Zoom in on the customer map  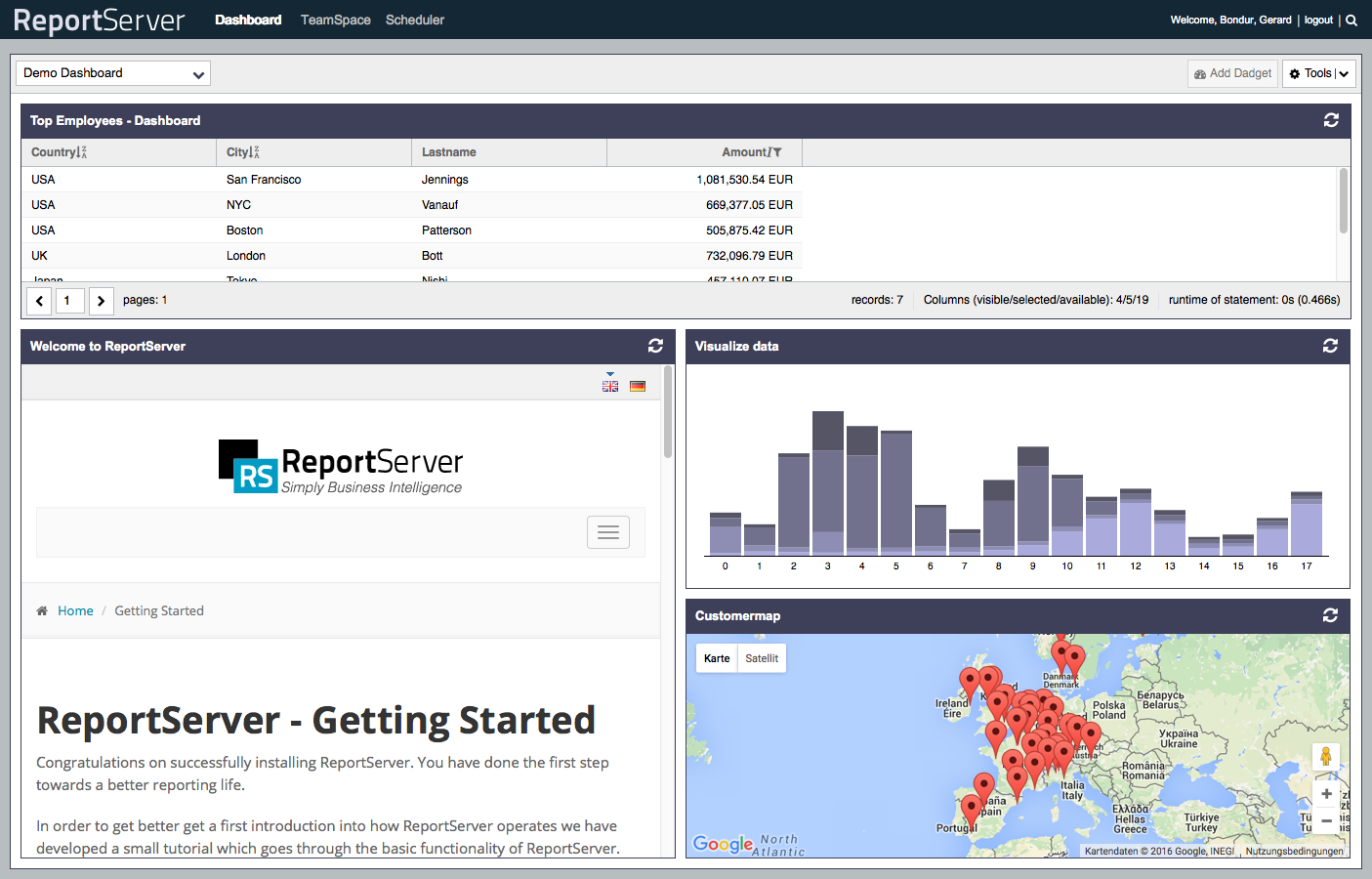click(1326, 794)
